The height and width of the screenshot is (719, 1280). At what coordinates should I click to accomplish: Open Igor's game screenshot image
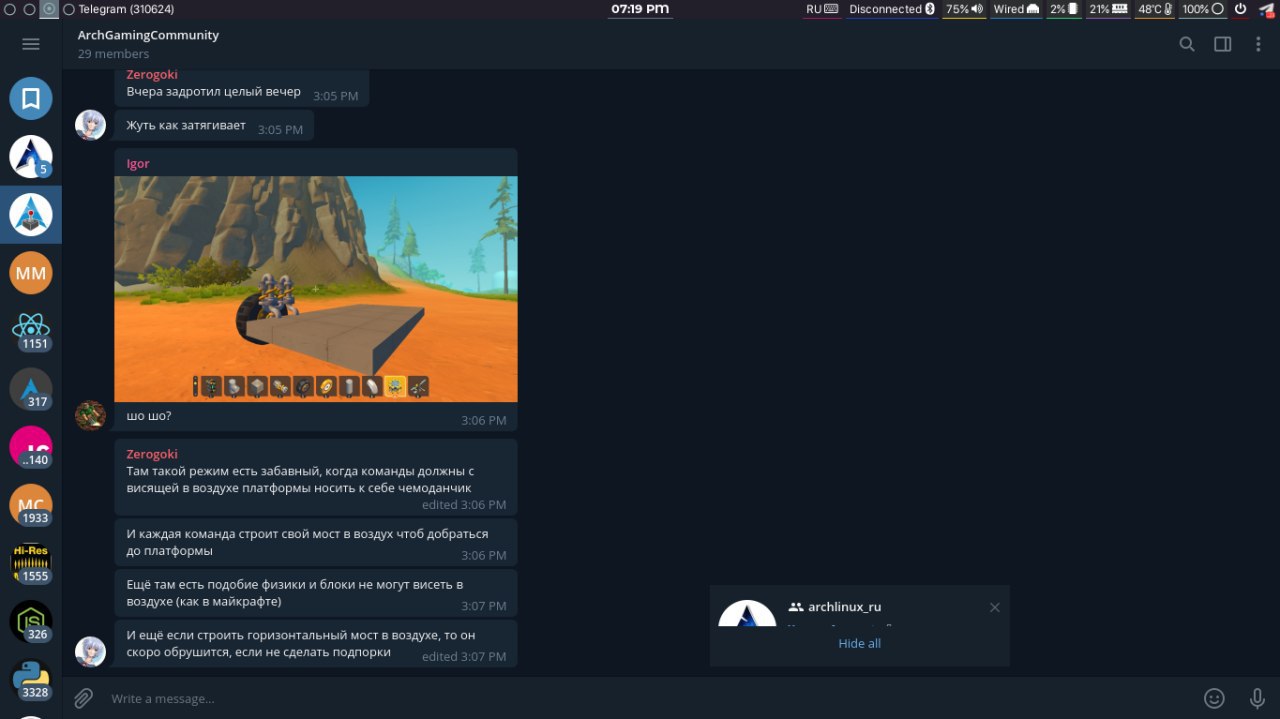316,289
